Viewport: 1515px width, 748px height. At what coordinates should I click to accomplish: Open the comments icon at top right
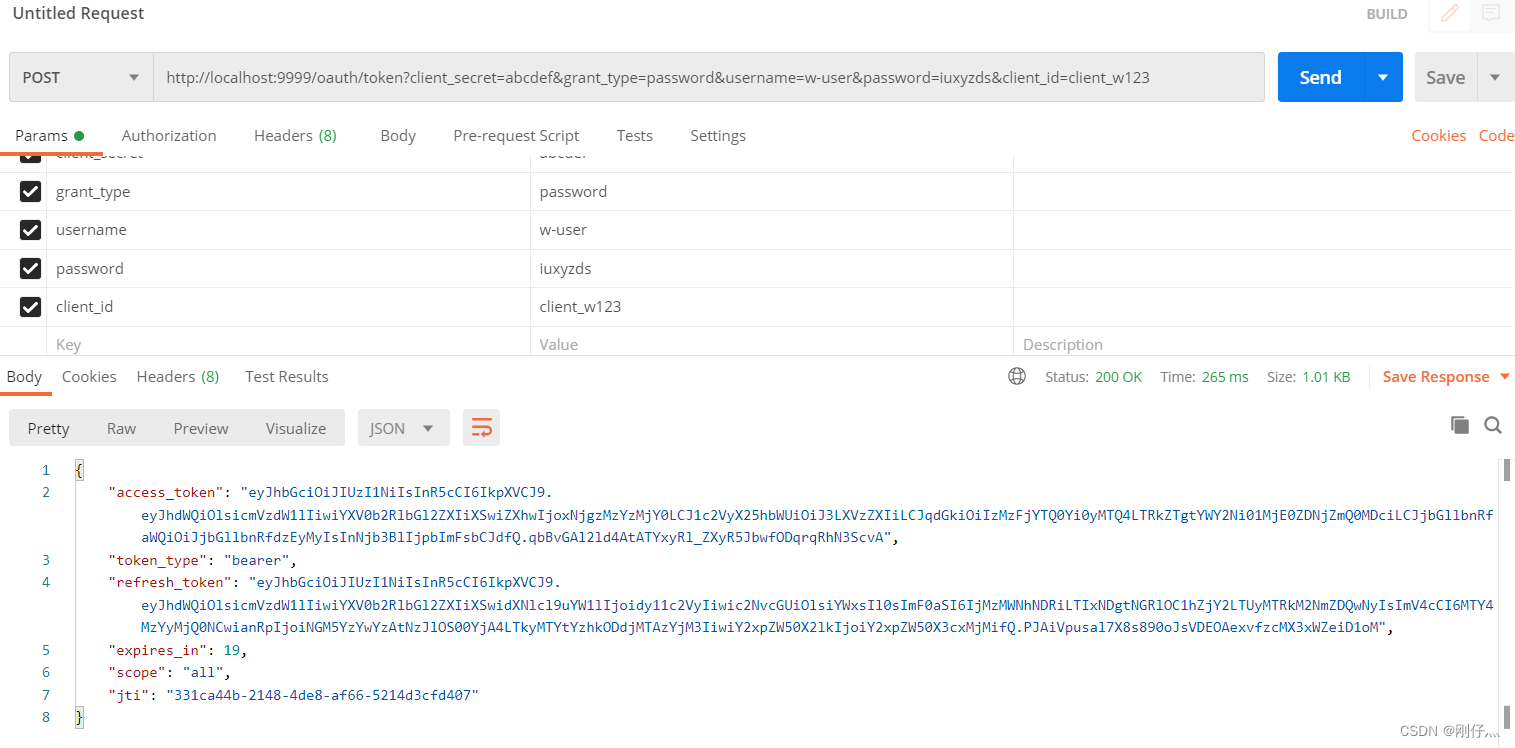(1491, 14)
